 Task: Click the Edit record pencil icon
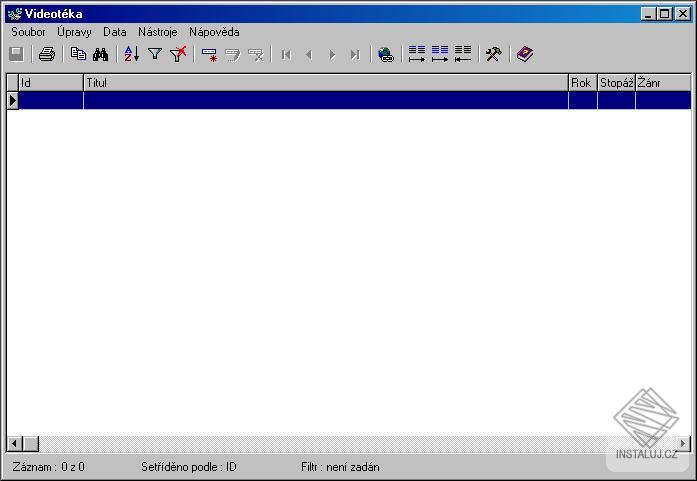232,54
